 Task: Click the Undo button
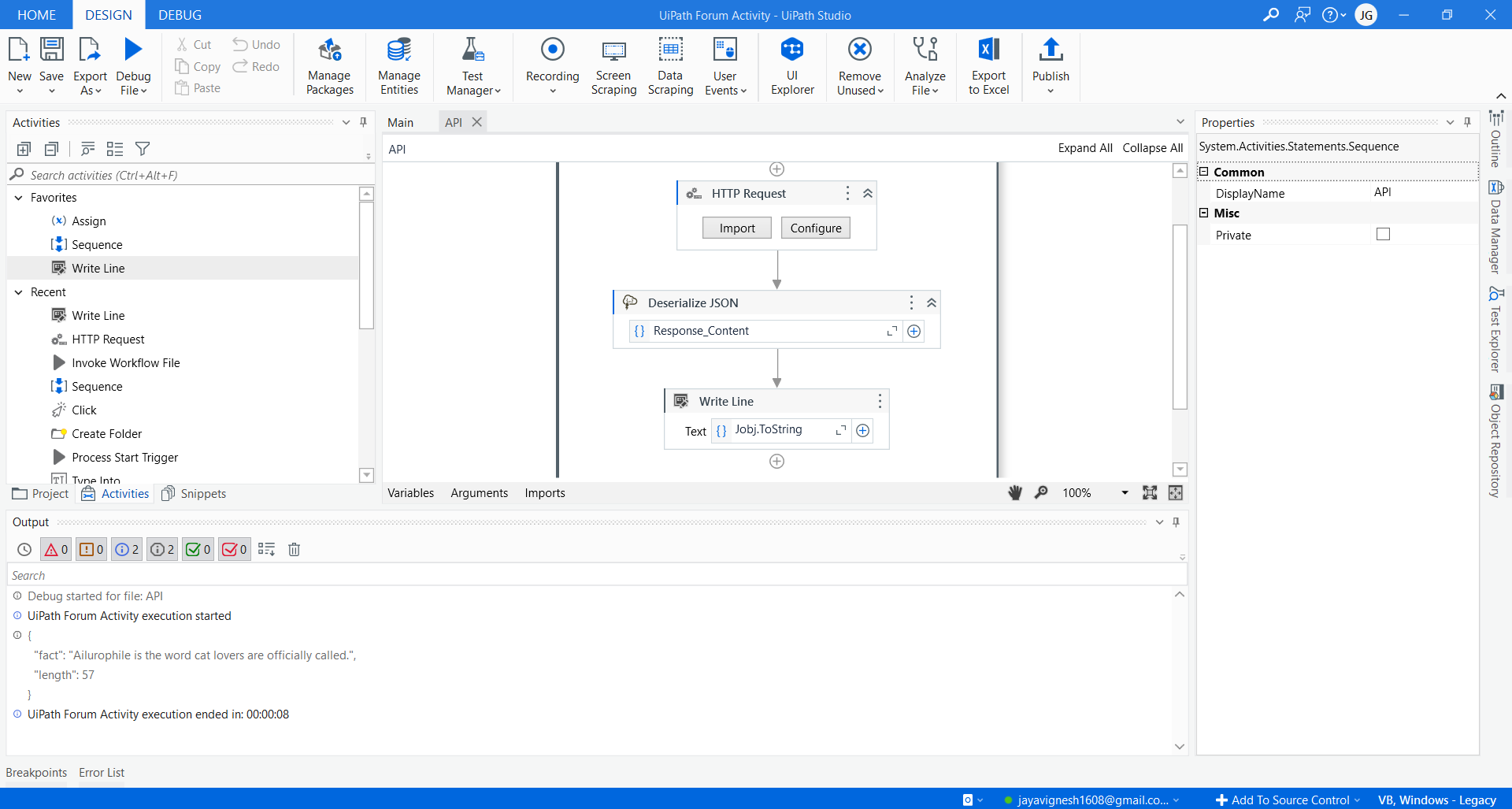click(257, 45)
